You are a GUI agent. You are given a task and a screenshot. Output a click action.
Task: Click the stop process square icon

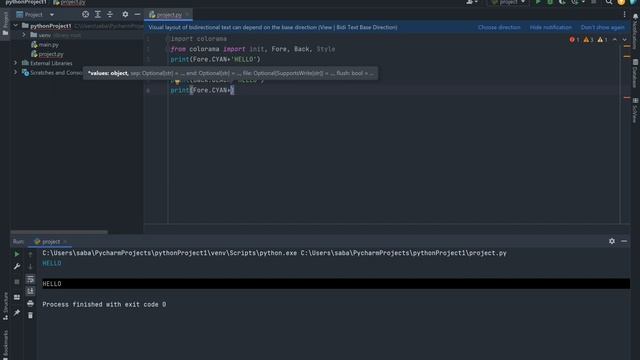(17, 282)
